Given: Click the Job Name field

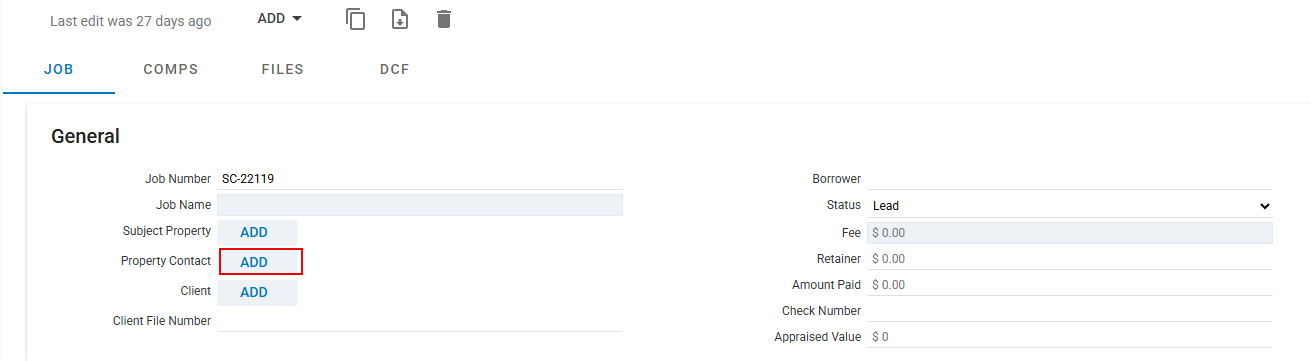Looking at the screenshot, I should [420, 205].
